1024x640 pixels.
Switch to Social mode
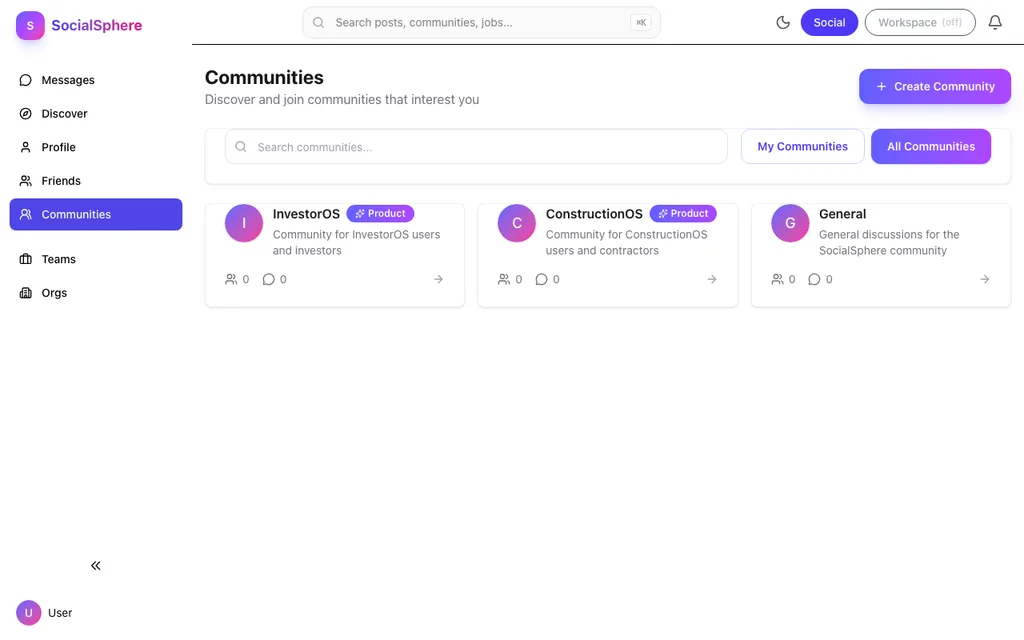click(829, 23)
